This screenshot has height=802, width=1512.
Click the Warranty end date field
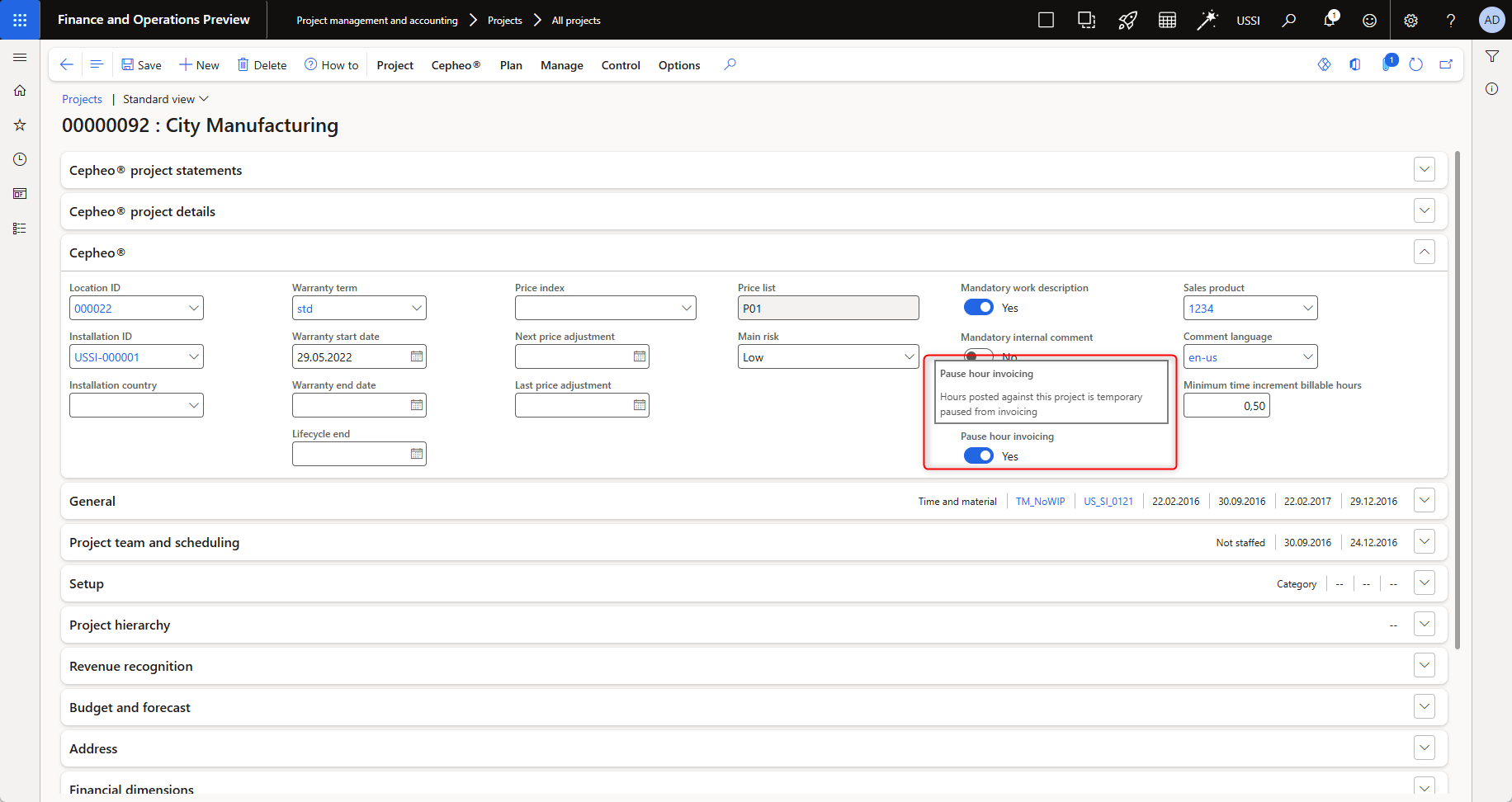[350, 406]
